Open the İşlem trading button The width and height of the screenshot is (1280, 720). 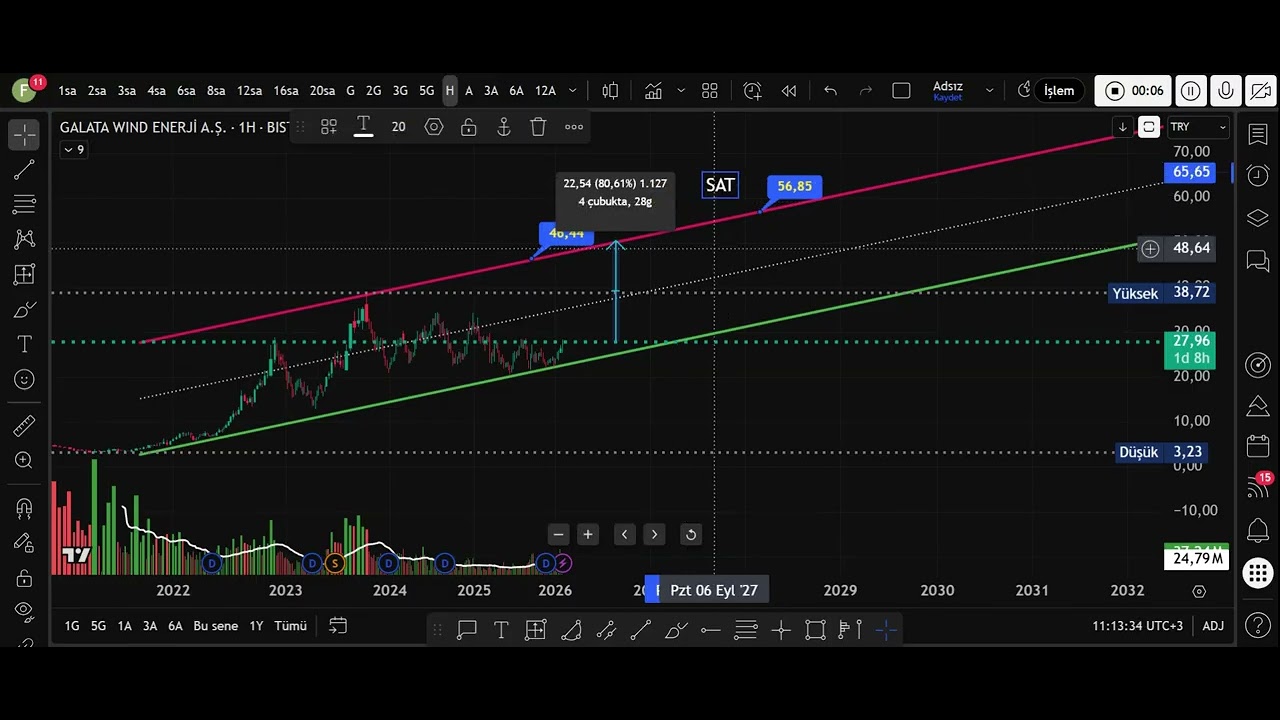point(1059,91)
